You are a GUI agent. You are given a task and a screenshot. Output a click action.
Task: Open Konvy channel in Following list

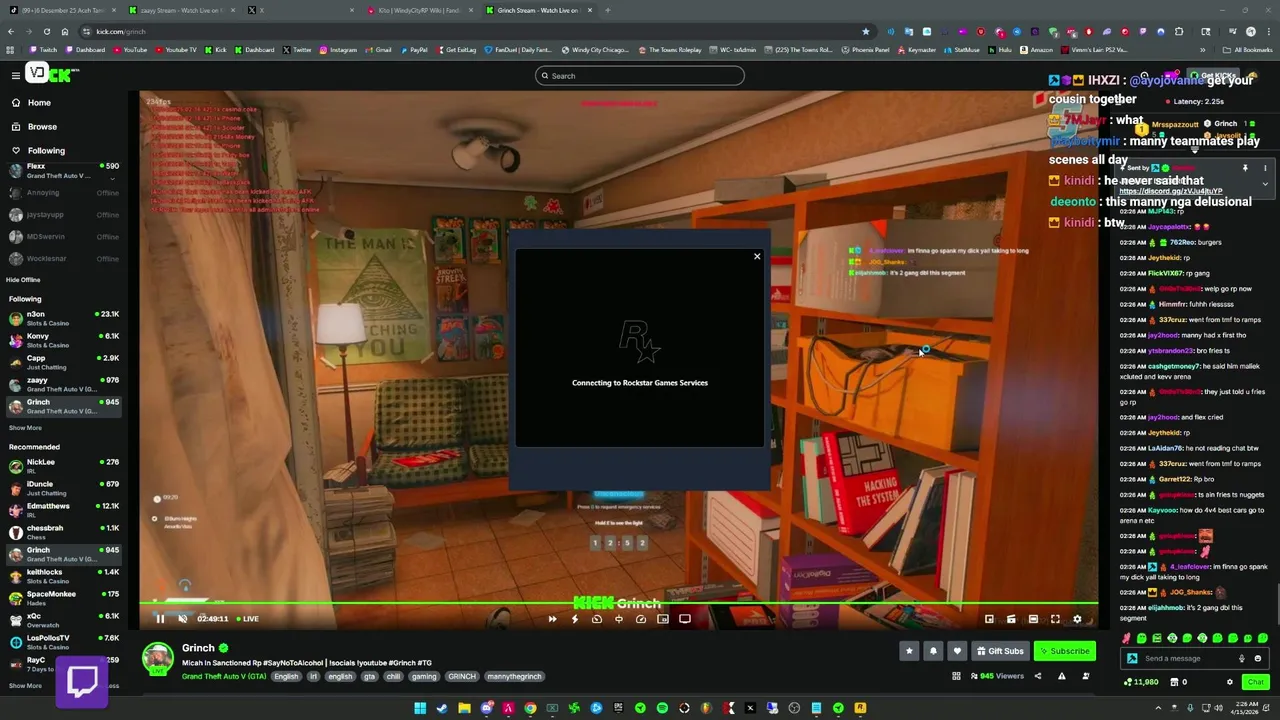(x=62, y=340)
